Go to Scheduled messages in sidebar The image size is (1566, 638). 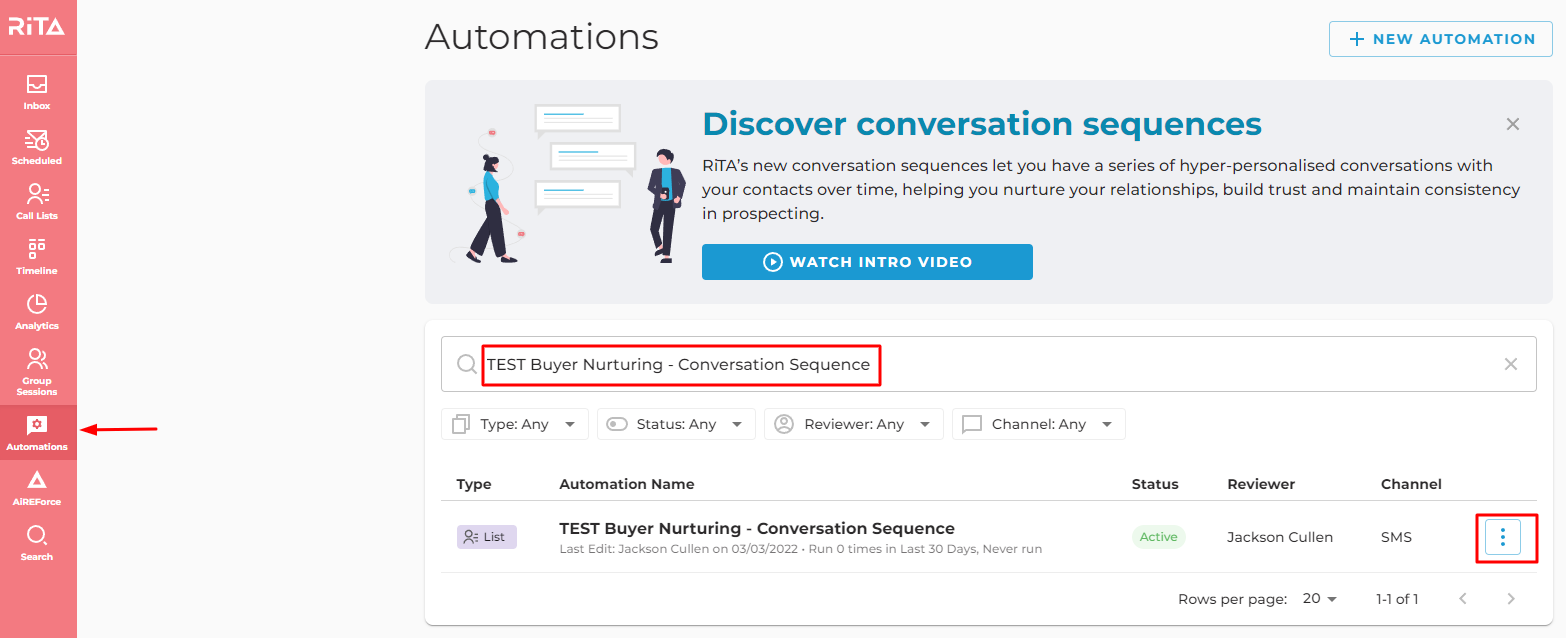[x=37, y=146]
